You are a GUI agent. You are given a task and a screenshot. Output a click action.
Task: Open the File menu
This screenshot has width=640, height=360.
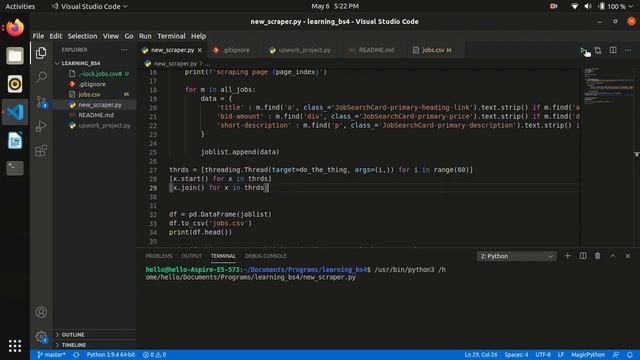point(38,36)
